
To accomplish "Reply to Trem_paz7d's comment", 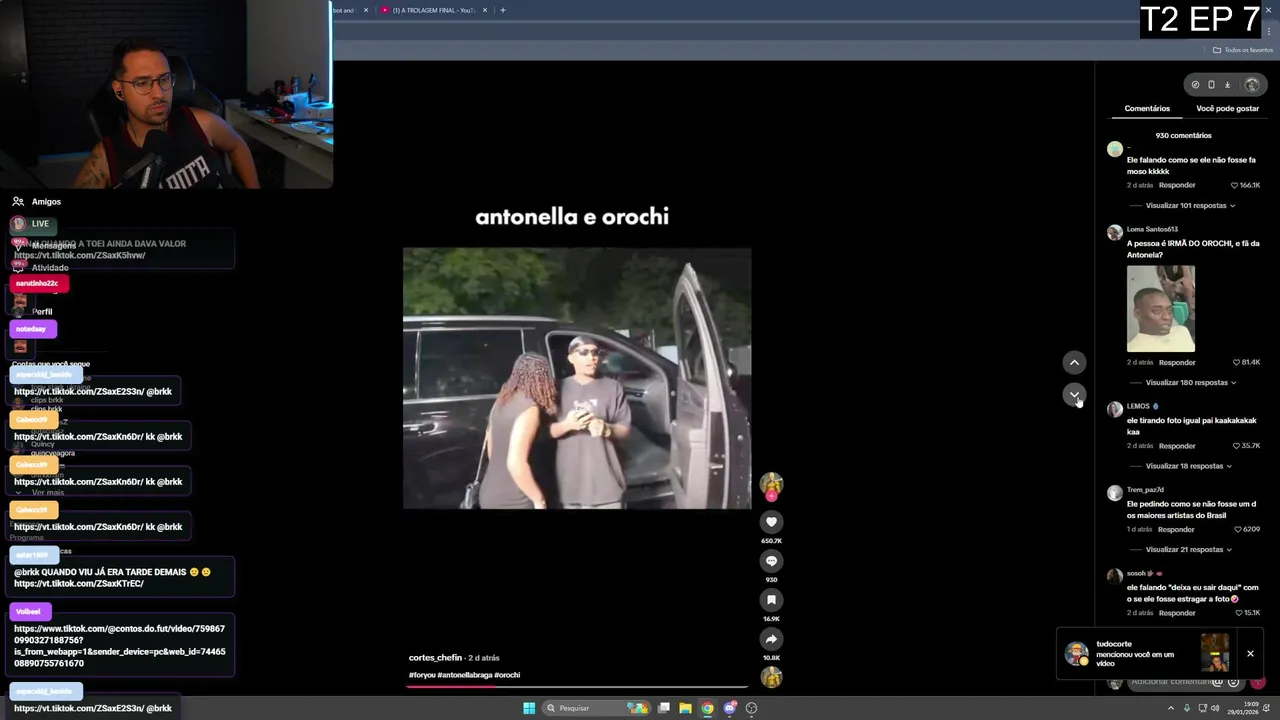I will pos(1176,529).
